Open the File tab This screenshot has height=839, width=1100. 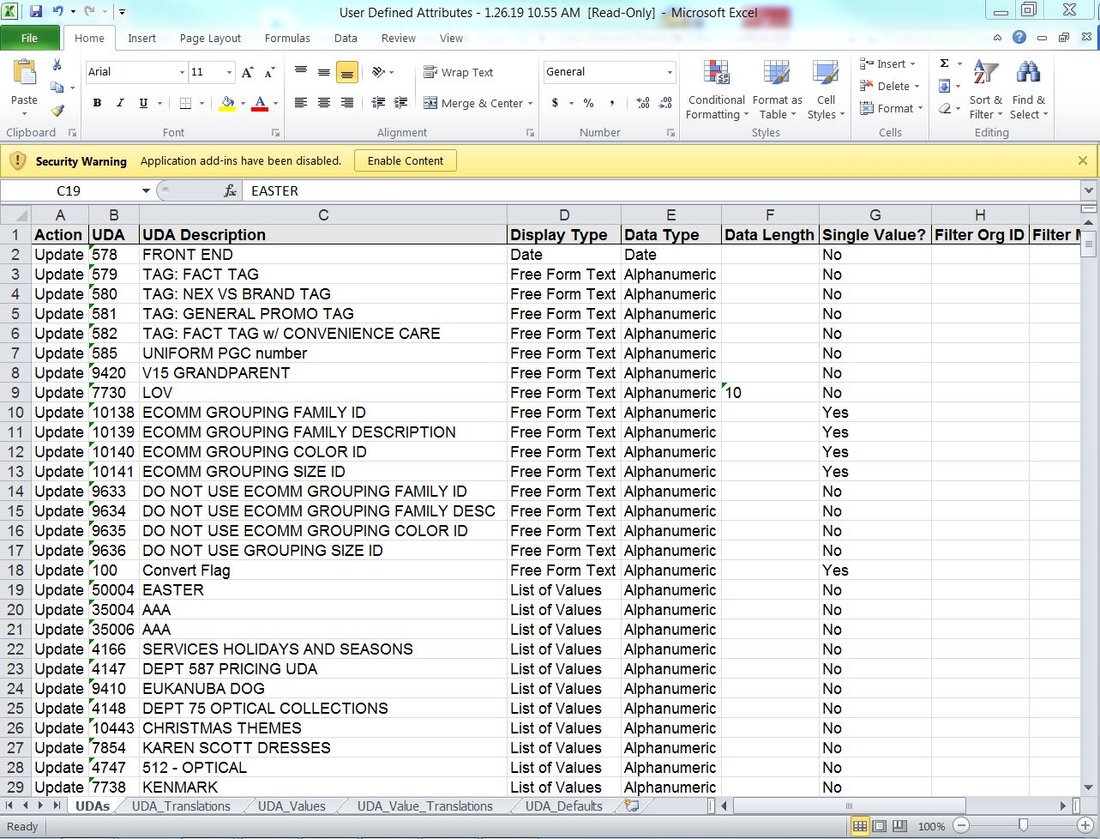click(29, 38)
